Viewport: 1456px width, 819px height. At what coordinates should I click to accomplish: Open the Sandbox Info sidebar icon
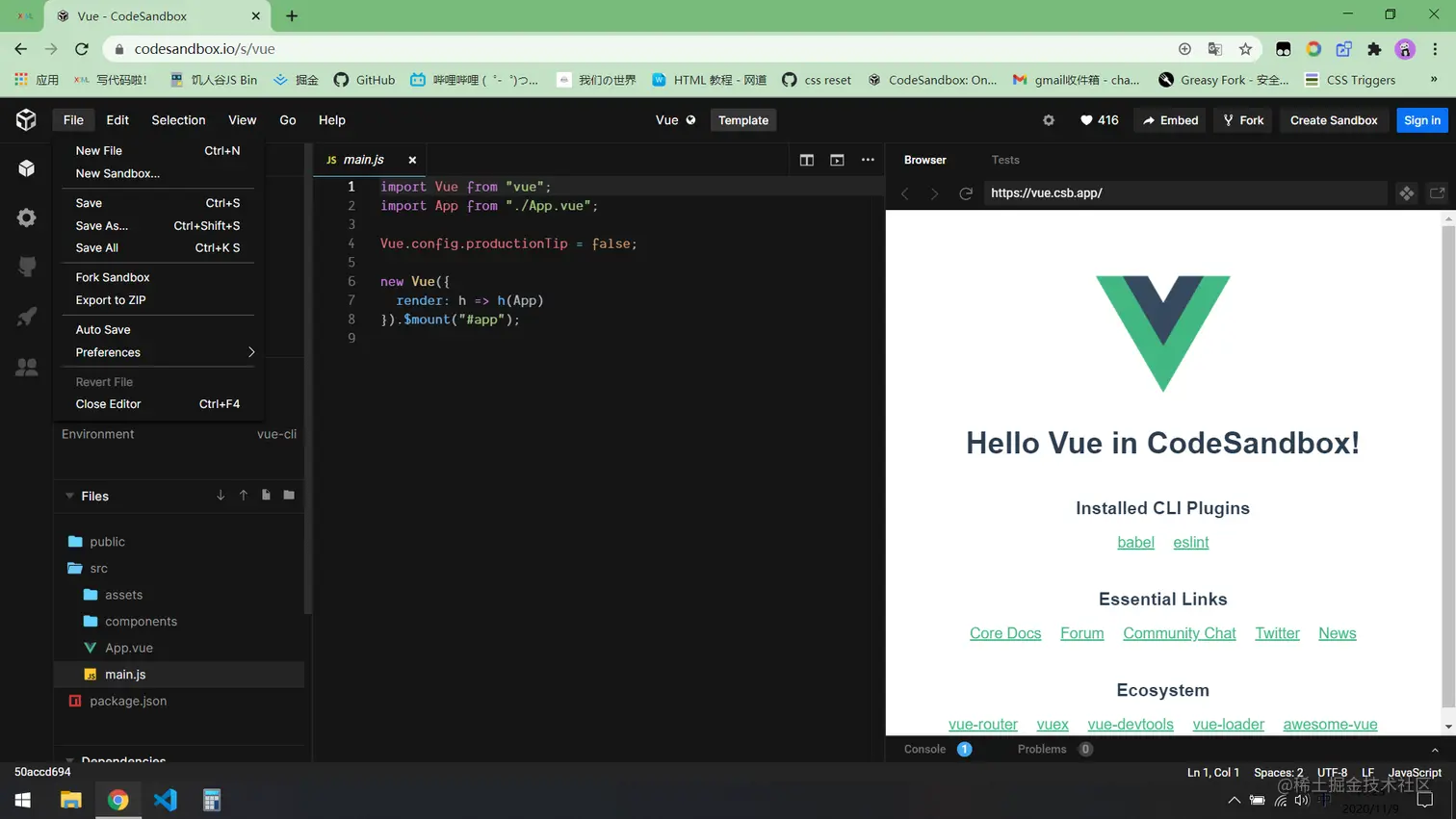(26, 168)
